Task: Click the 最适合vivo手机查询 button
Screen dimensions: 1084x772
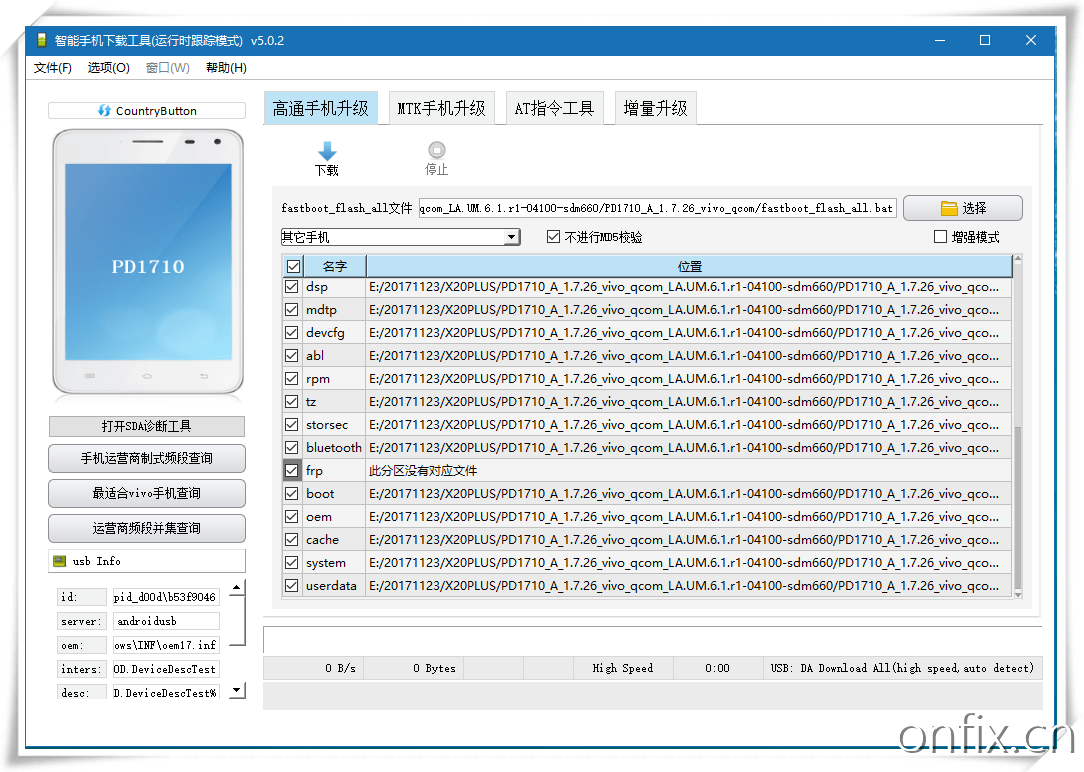Action: pyautogui.click(x=146, y=493)
